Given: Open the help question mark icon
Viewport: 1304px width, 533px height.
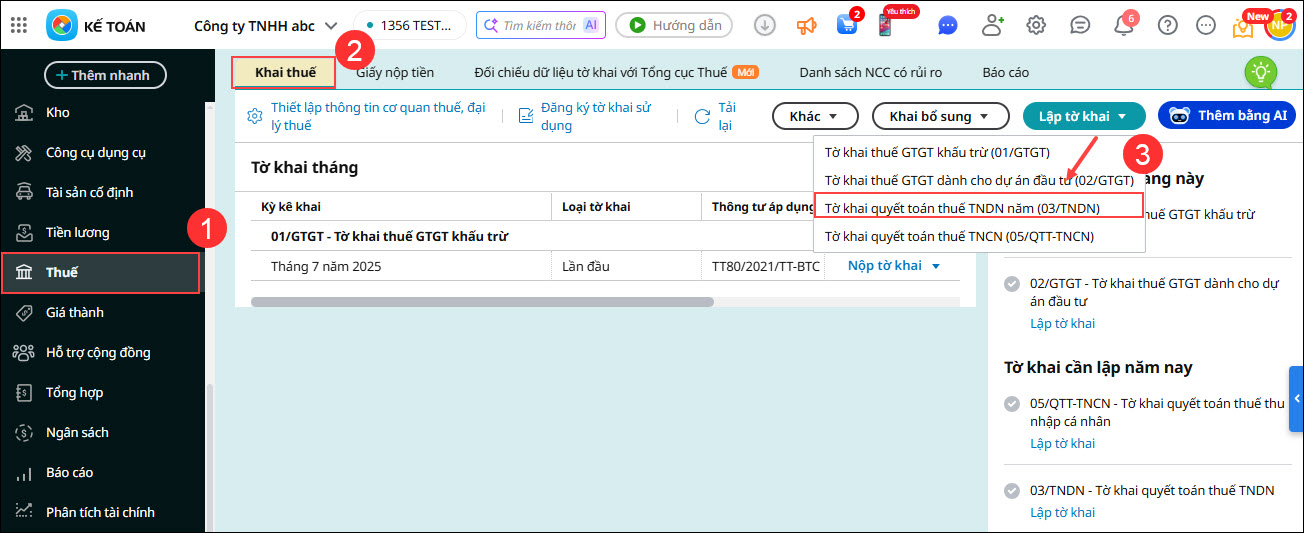Looking at the screenshot, I should pyautogui.click(x=1167, y=25).
